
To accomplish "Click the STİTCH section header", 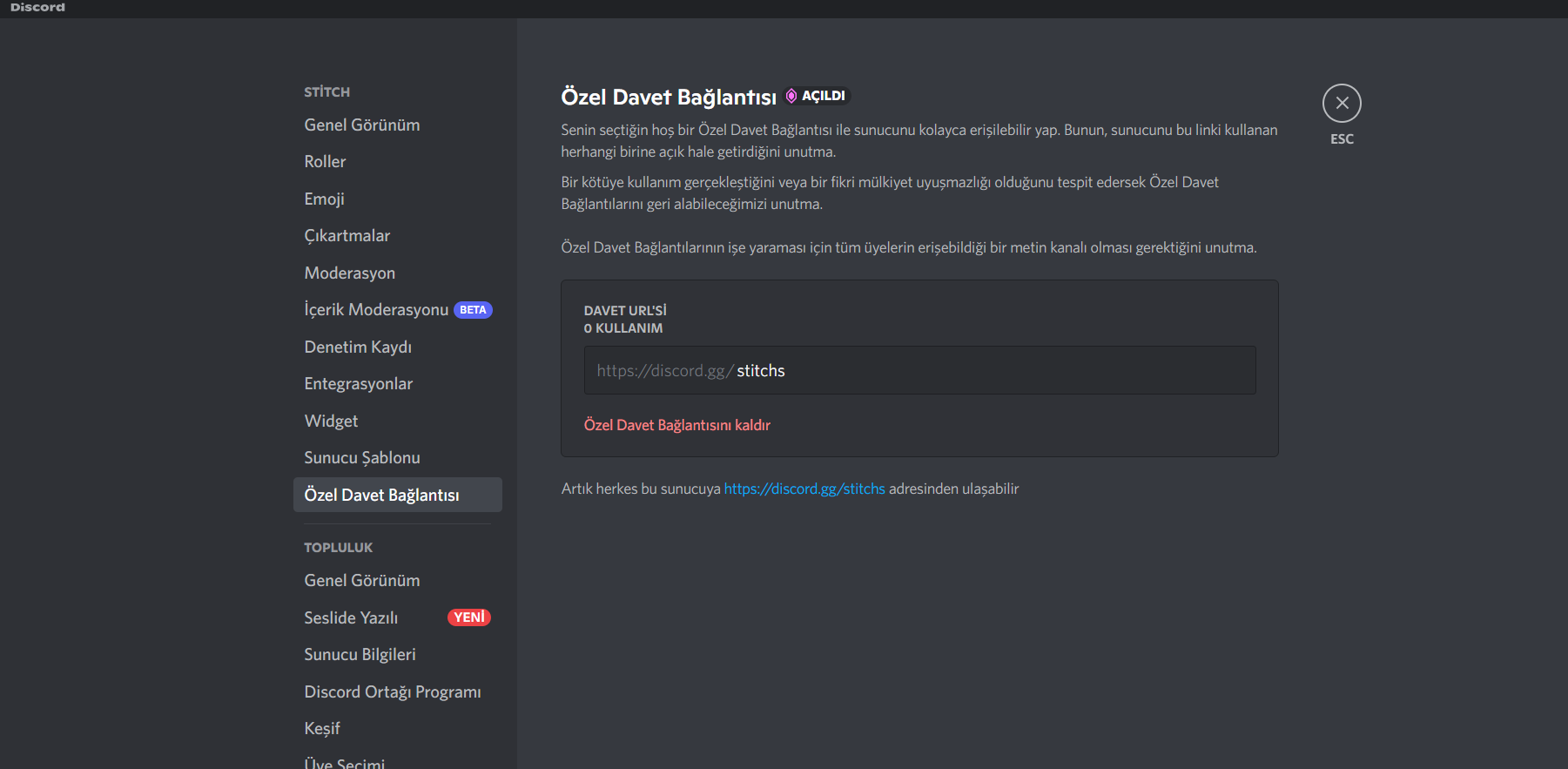I will point(327,92).
